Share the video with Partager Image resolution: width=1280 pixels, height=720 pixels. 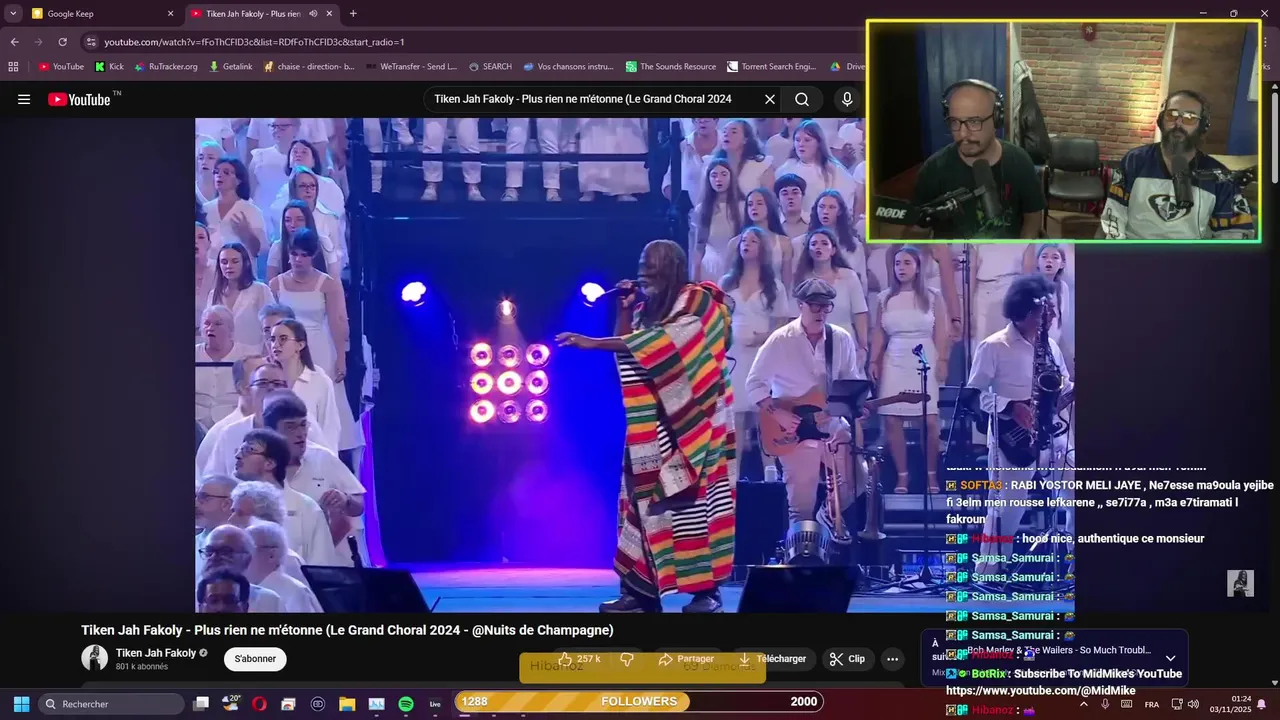(x=686, y=659)
